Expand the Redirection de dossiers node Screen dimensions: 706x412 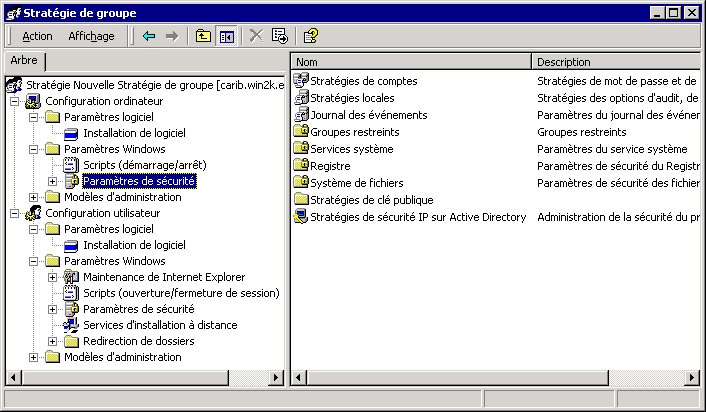pyautogui.click(x=52, y=341)
